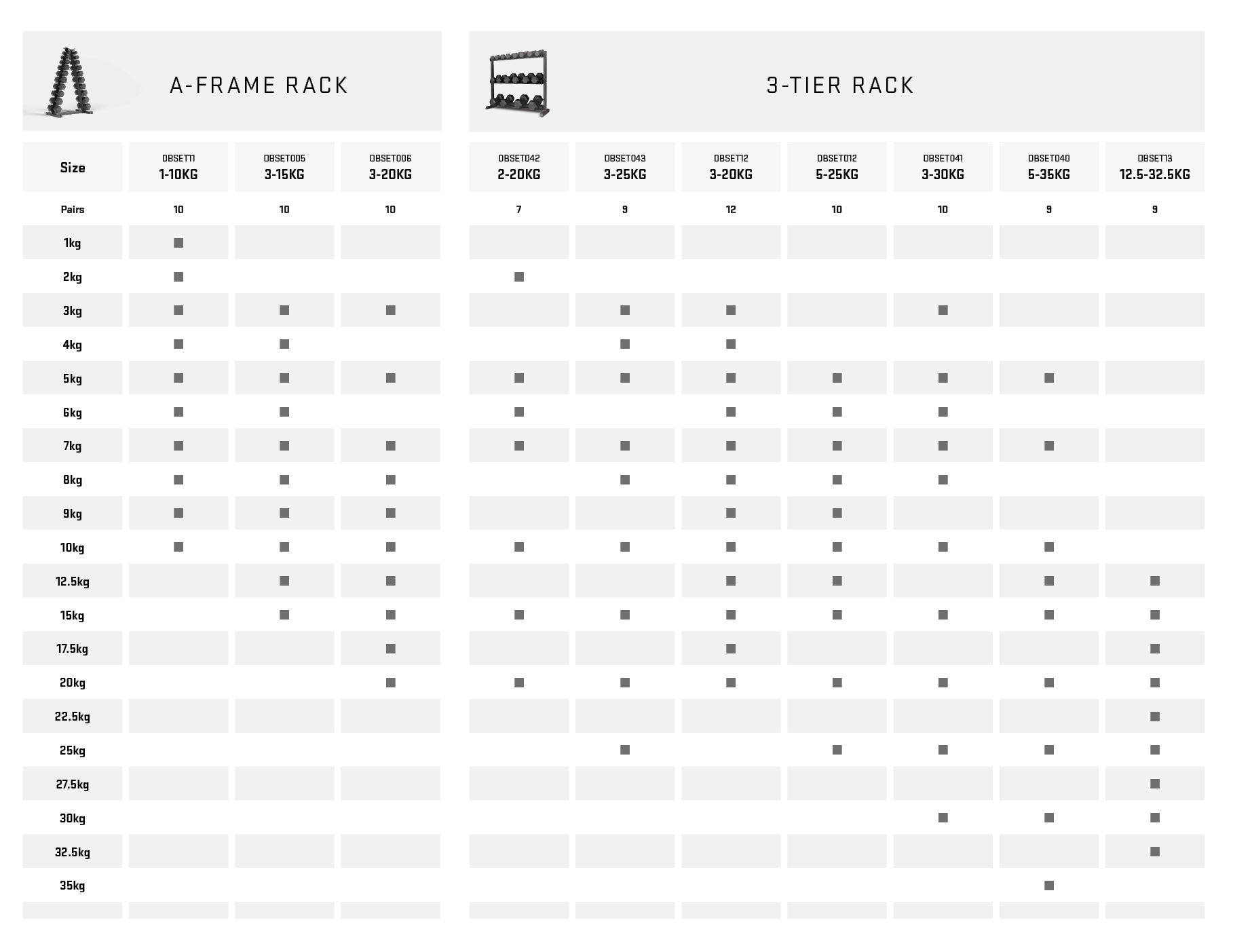
Task: Select the 4kg square in DBSET005 column
Action: coord(284,344)
